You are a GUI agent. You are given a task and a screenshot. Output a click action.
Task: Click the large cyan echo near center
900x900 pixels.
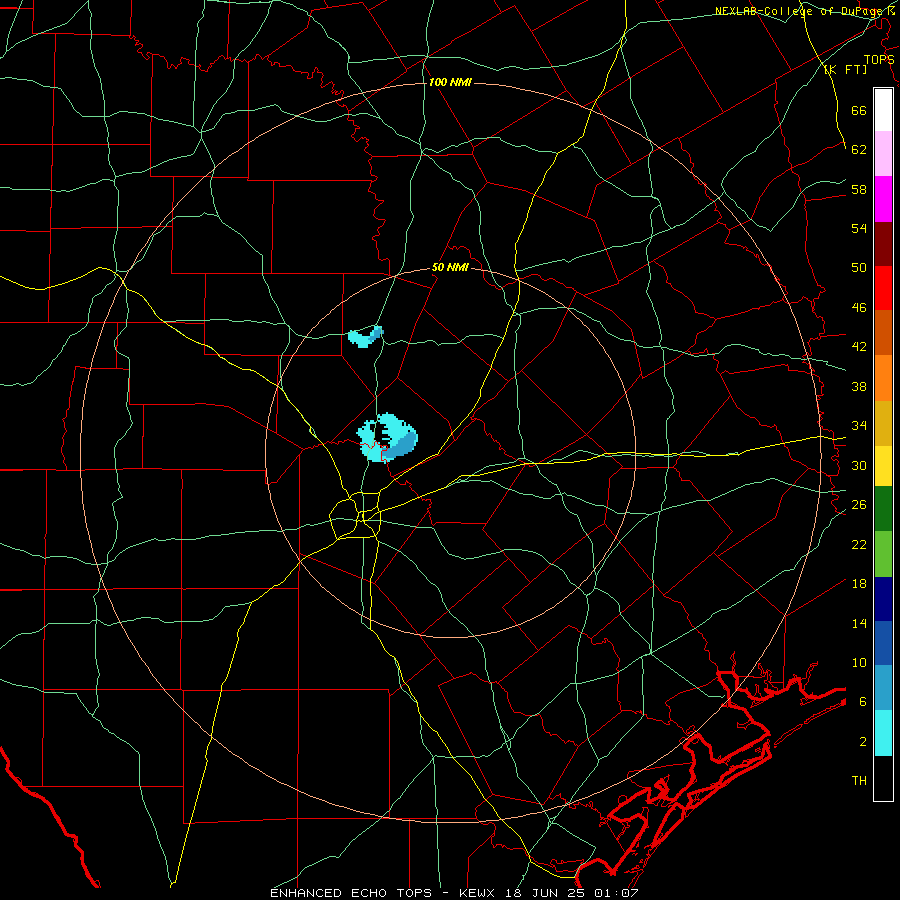[387, 437]
